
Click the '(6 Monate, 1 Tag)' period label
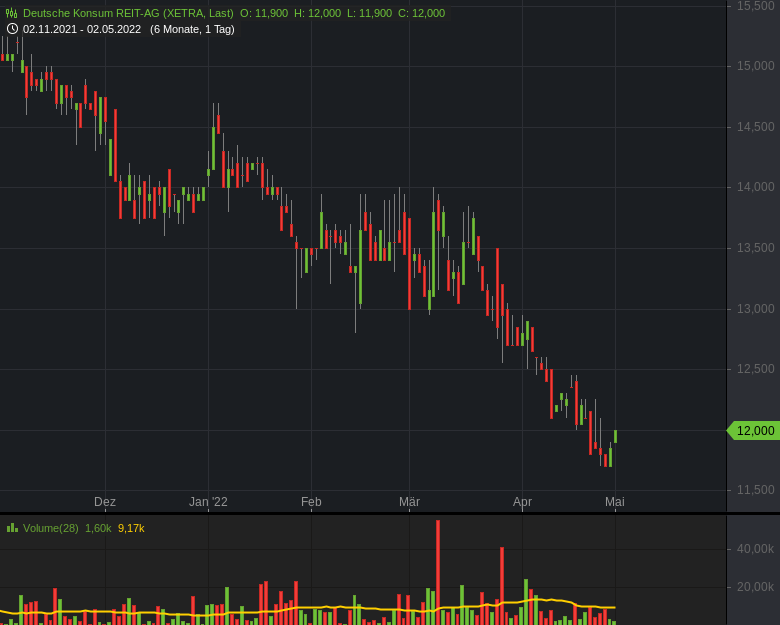tap(193, 29)
